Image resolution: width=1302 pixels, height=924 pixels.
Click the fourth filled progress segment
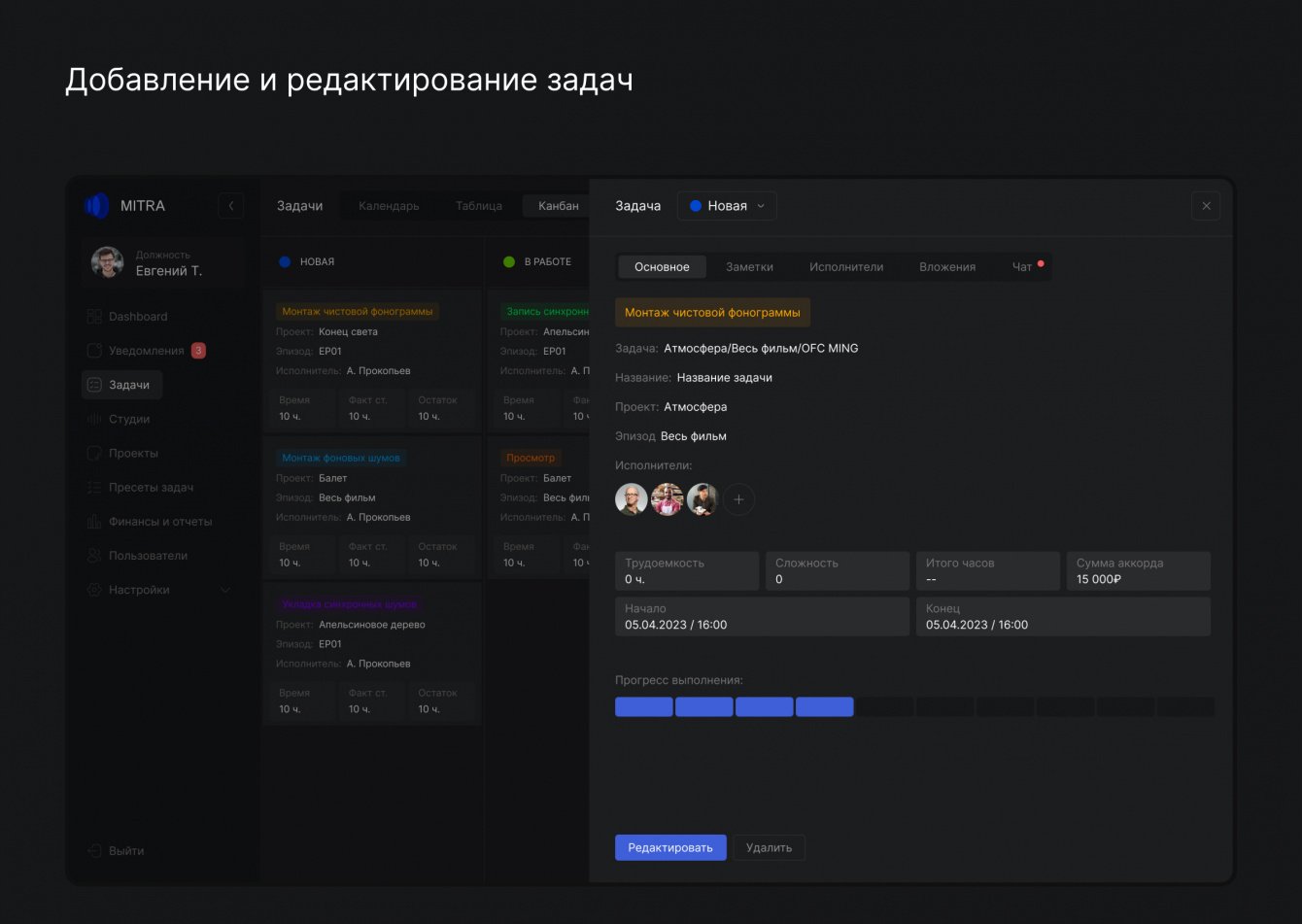click(825, 707)
